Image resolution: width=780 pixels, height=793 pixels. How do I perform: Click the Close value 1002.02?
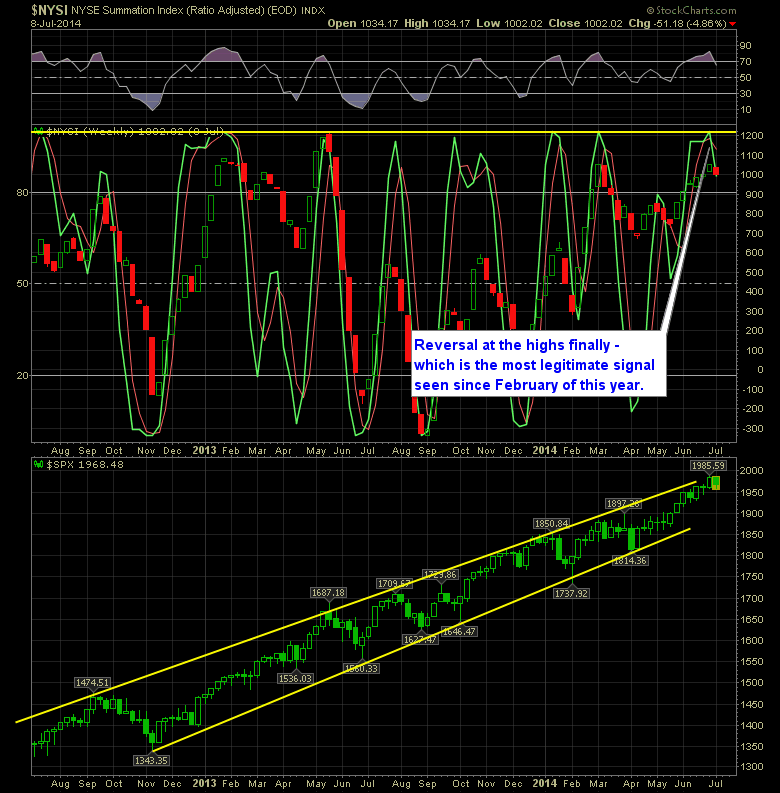(603, 23)
